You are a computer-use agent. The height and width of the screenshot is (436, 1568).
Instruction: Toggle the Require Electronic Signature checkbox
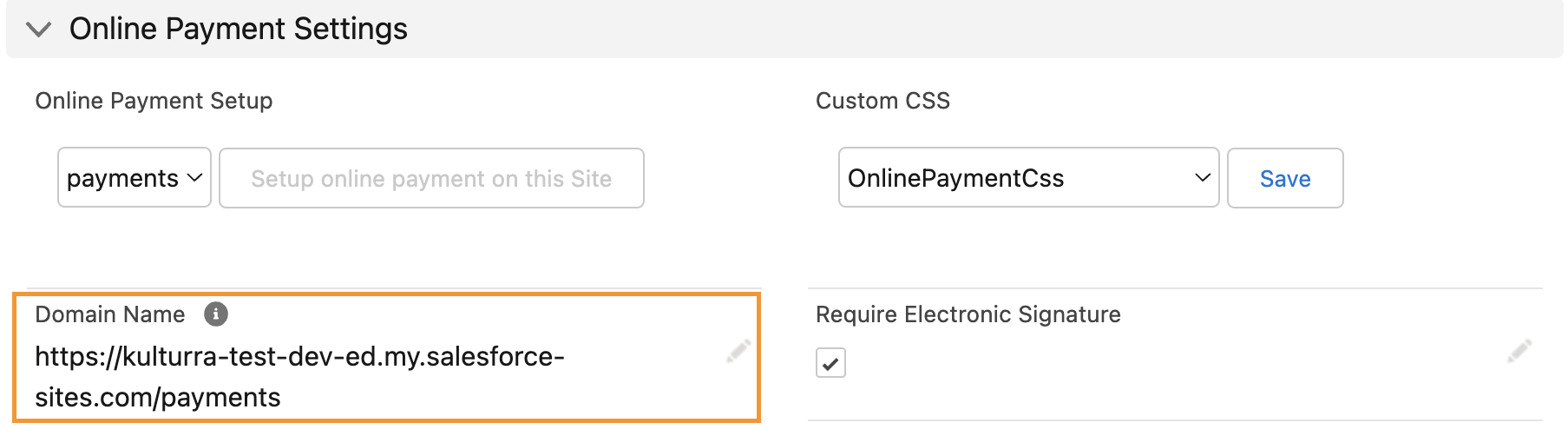(830, 363)
